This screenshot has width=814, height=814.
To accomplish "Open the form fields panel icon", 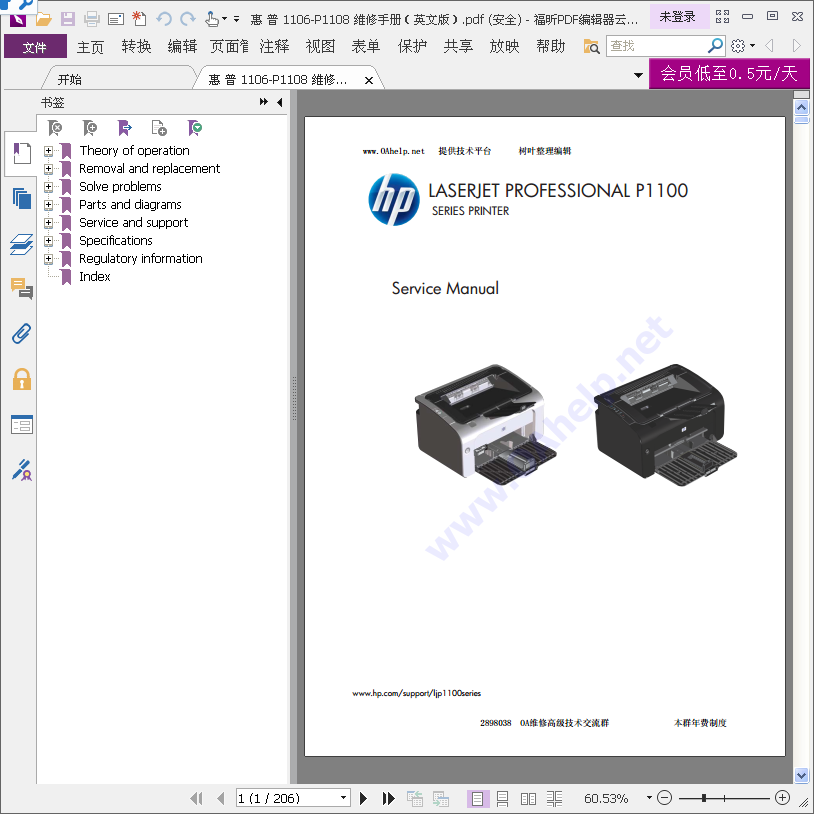I will pos(22,425).
